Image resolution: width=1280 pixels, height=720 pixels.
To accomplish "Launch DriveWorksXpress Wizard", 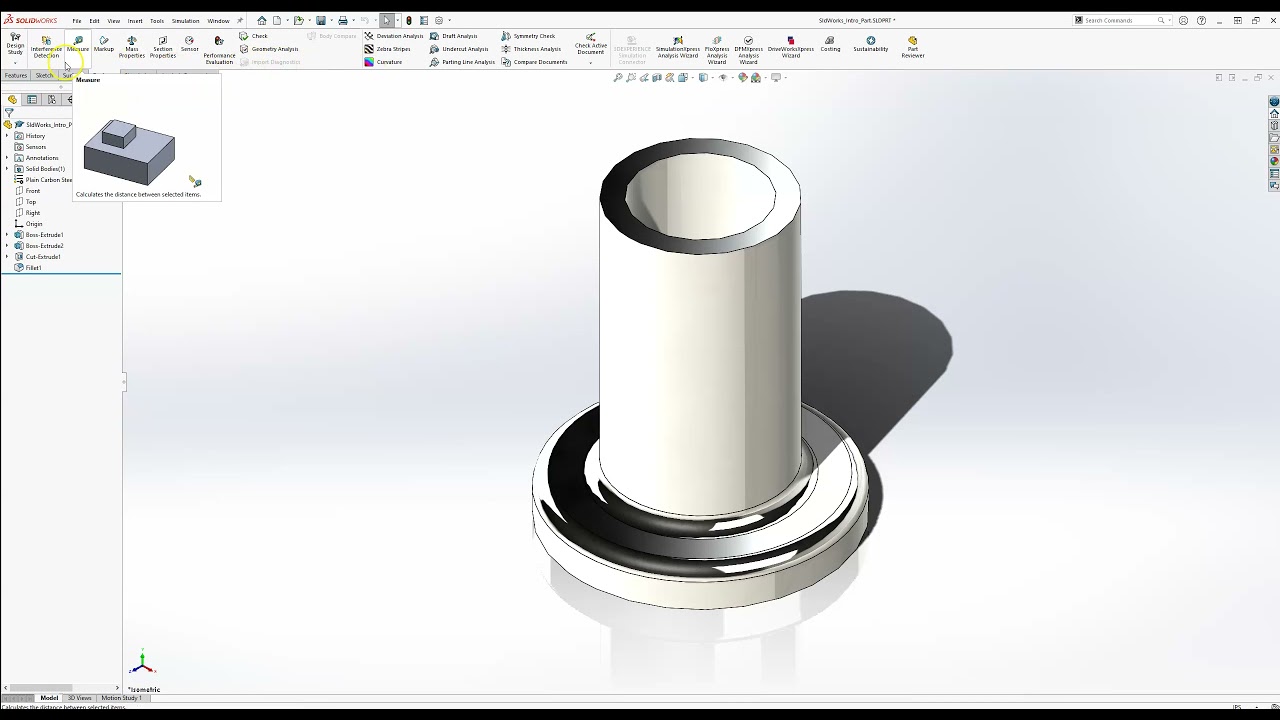I will tap(791, 47).
